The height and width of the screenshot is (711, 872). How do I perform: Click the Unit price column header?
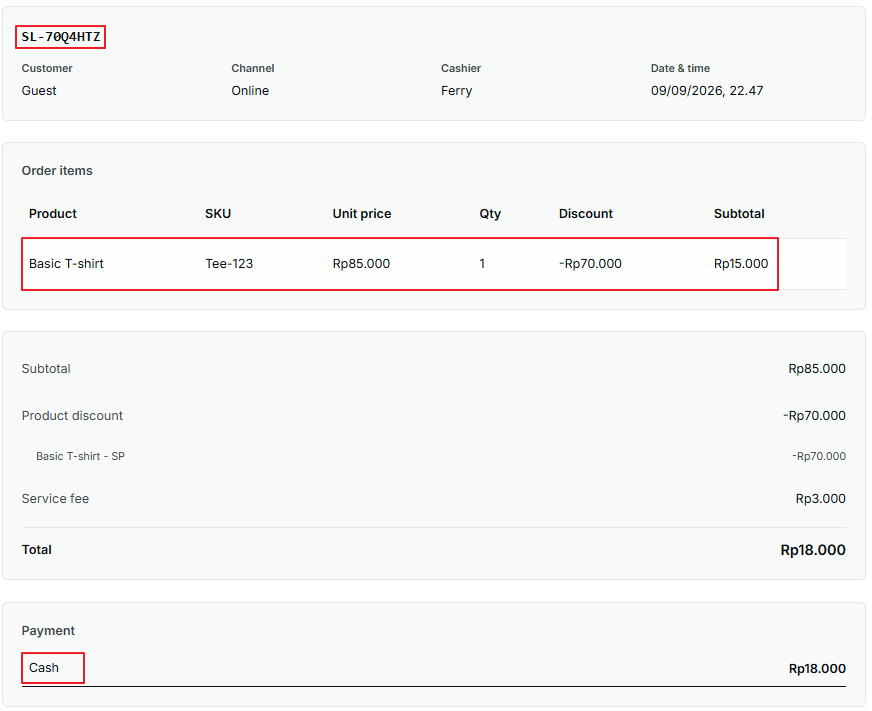click(x=362, y=214)
